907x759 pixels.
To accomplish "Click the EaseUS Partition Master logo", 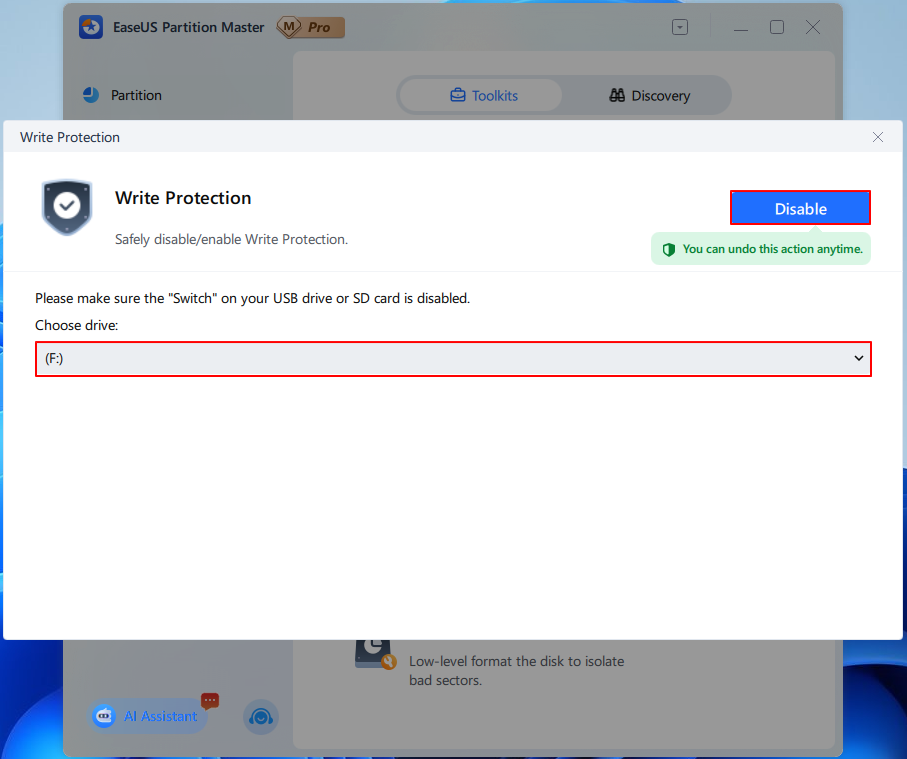I will pyautogui.click(x=91, y=27).
